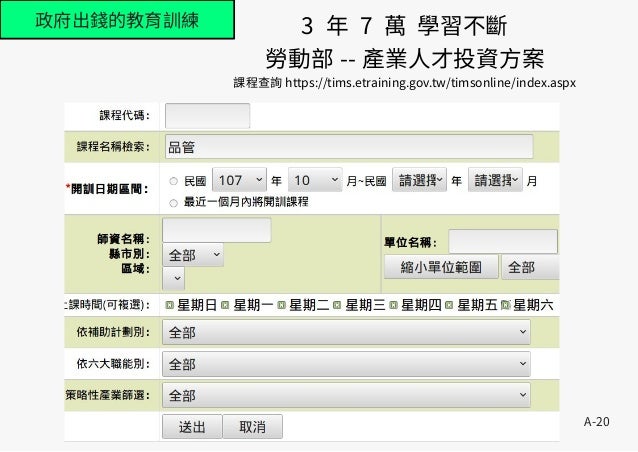Select the 民國 date range radio button

pos(174,181)
